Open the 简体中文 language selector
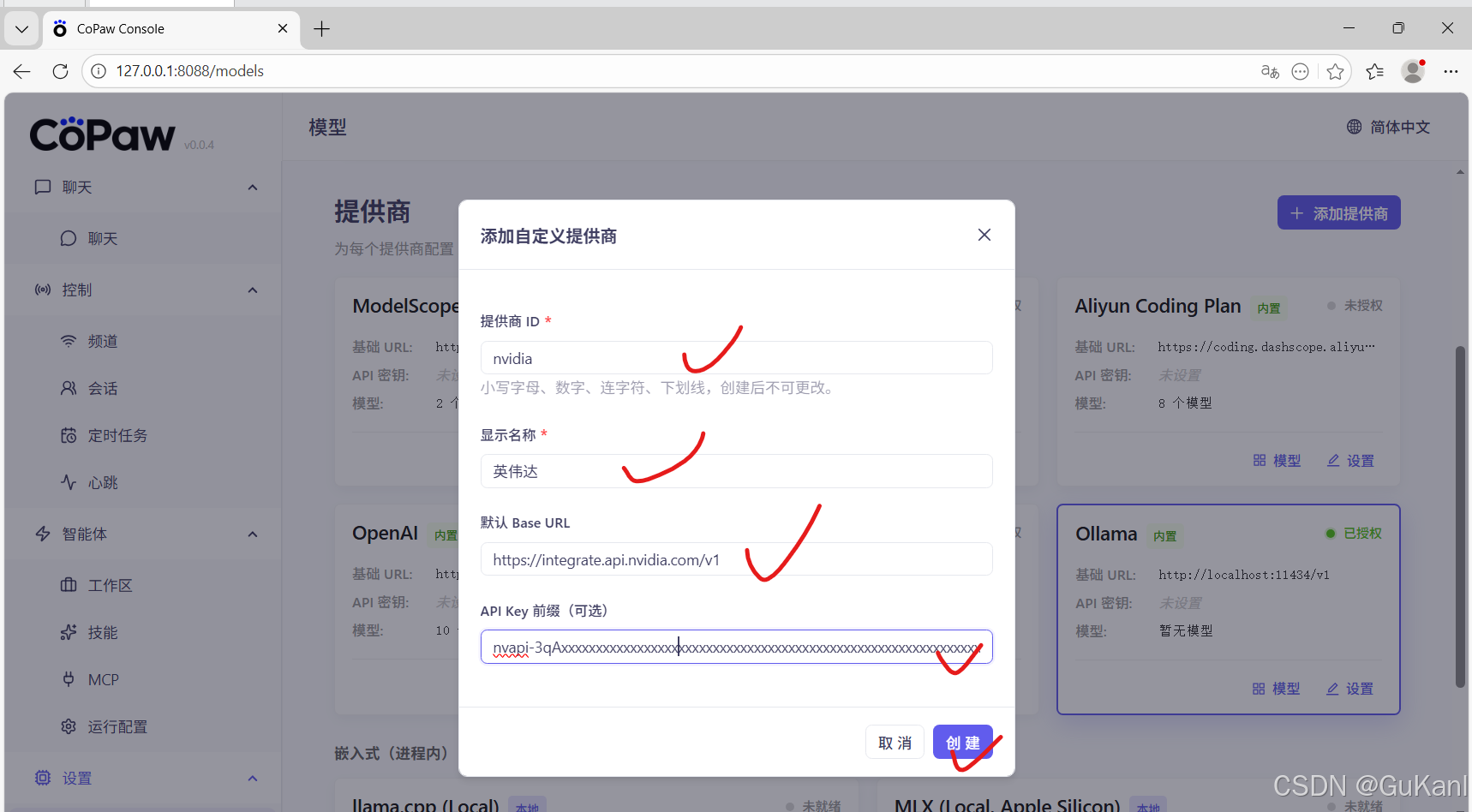This screenshot has width=1472, height=812. pos(1400,126)
